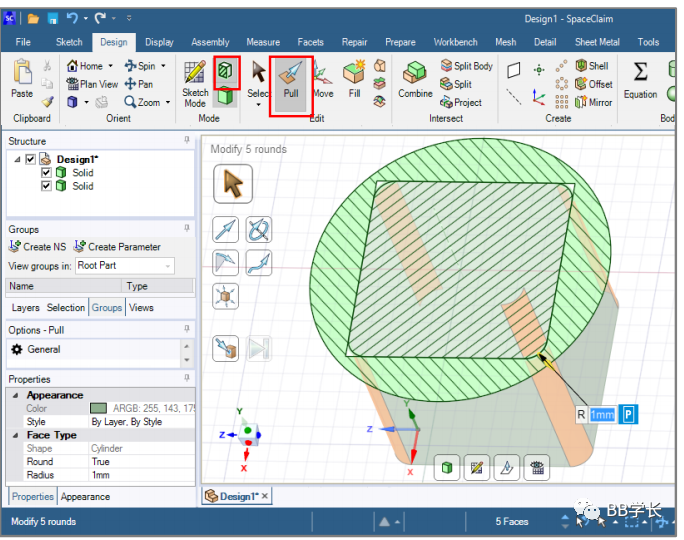Open file folder icon in title bar
Screen dimensions: 684x540
point(33,18)
